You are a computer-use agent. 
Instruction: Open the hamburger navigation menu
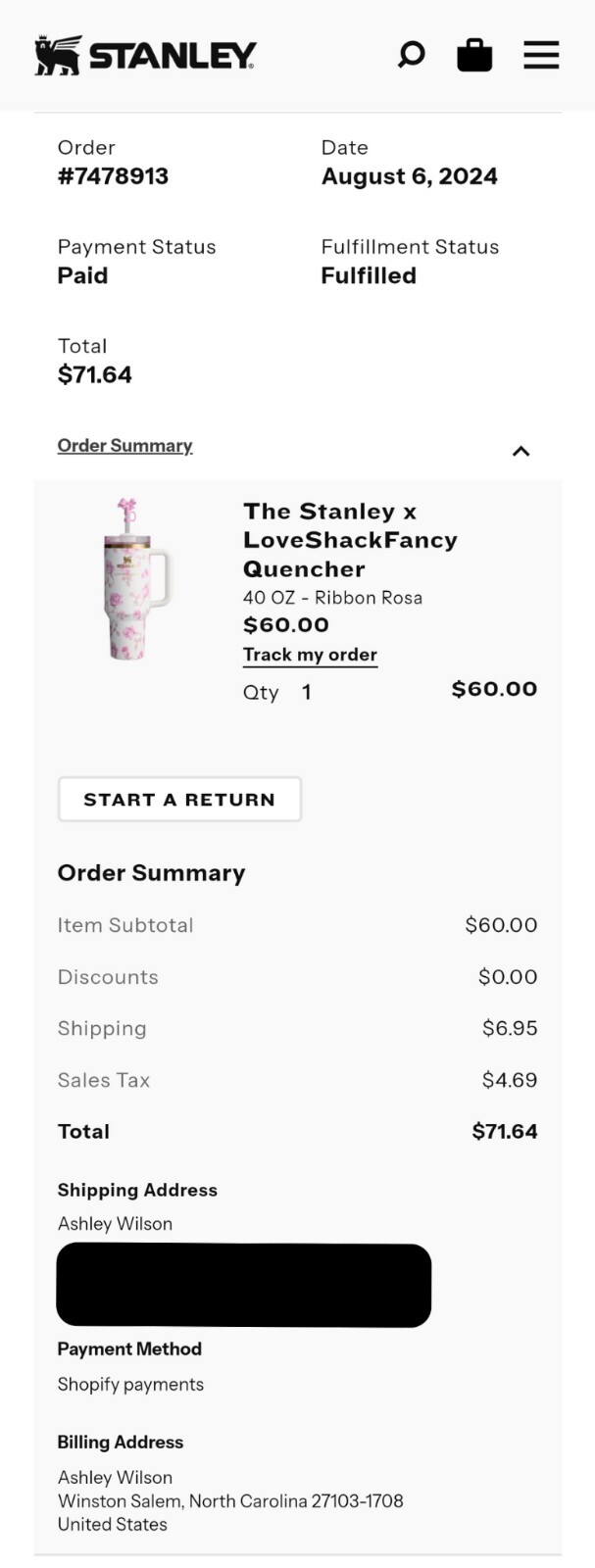point(540,55)
